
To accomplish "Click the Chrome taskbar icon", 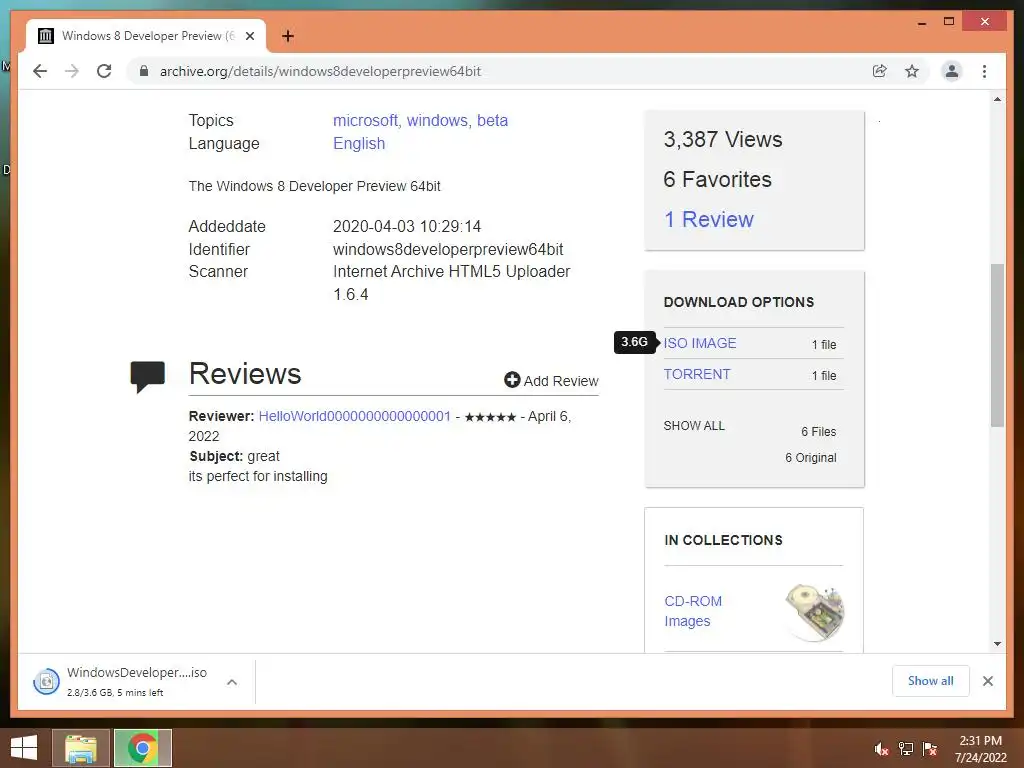I will pyautogui.click(x=142, y=748).
